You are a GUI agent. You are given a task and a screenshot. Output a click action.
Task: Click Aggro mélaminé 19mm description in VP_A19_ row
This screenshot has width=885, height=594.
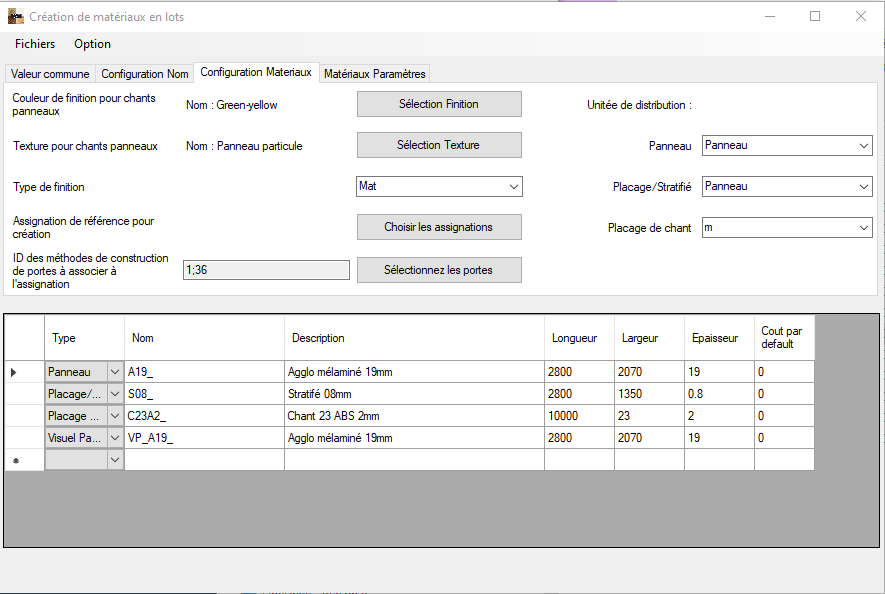(x=414, y=438)
